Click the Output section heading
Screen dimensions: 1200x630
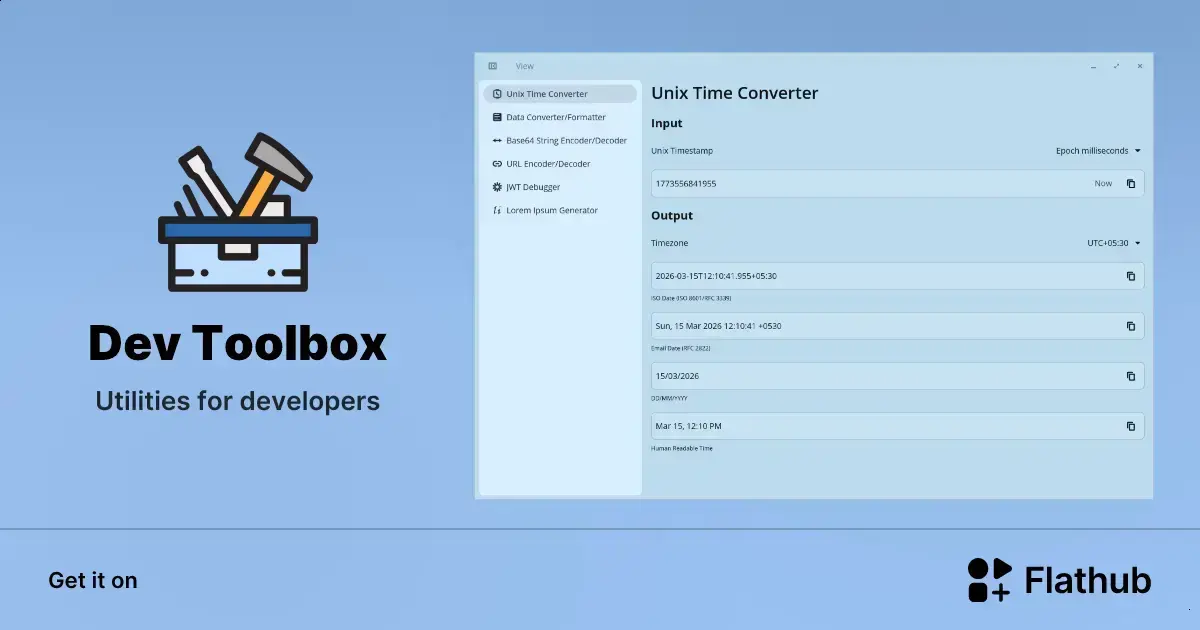672,216
